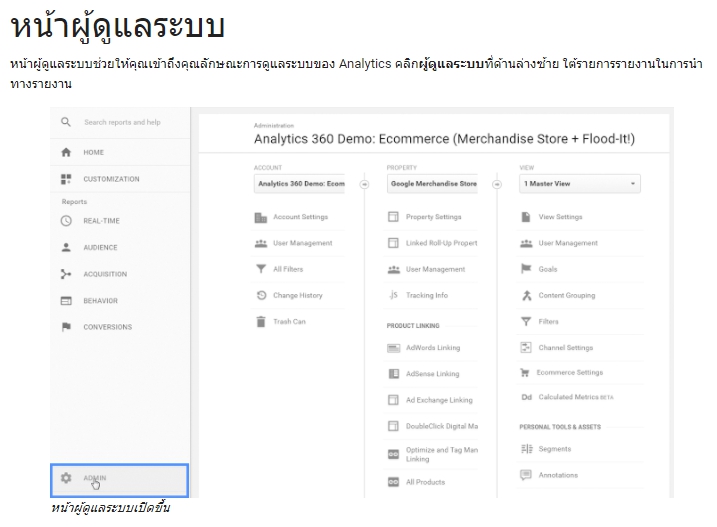Click the account User Management people icon
This screenshot has width=717, height=527.
tap(261, 243)
